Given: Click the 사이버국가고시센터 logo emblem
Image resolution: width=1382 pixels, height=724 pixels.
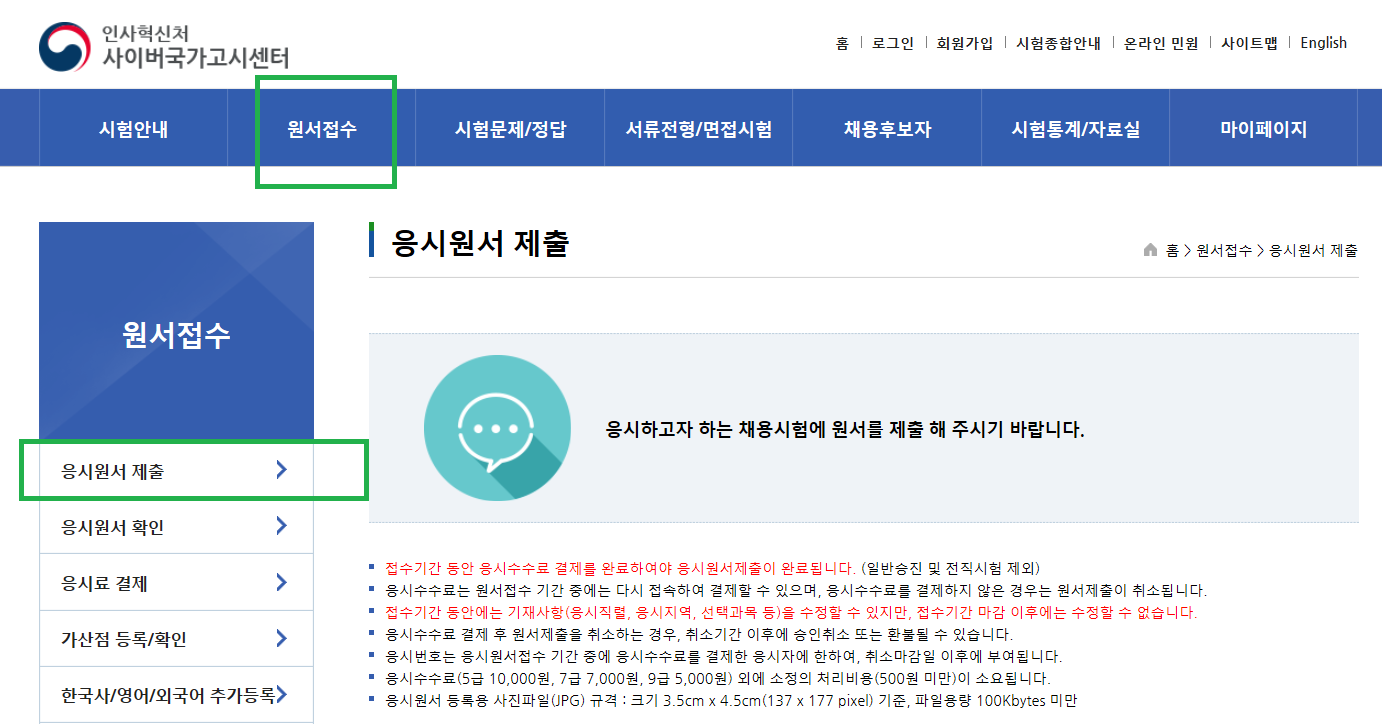Looking at the screenshot, I should pos(65,47).
